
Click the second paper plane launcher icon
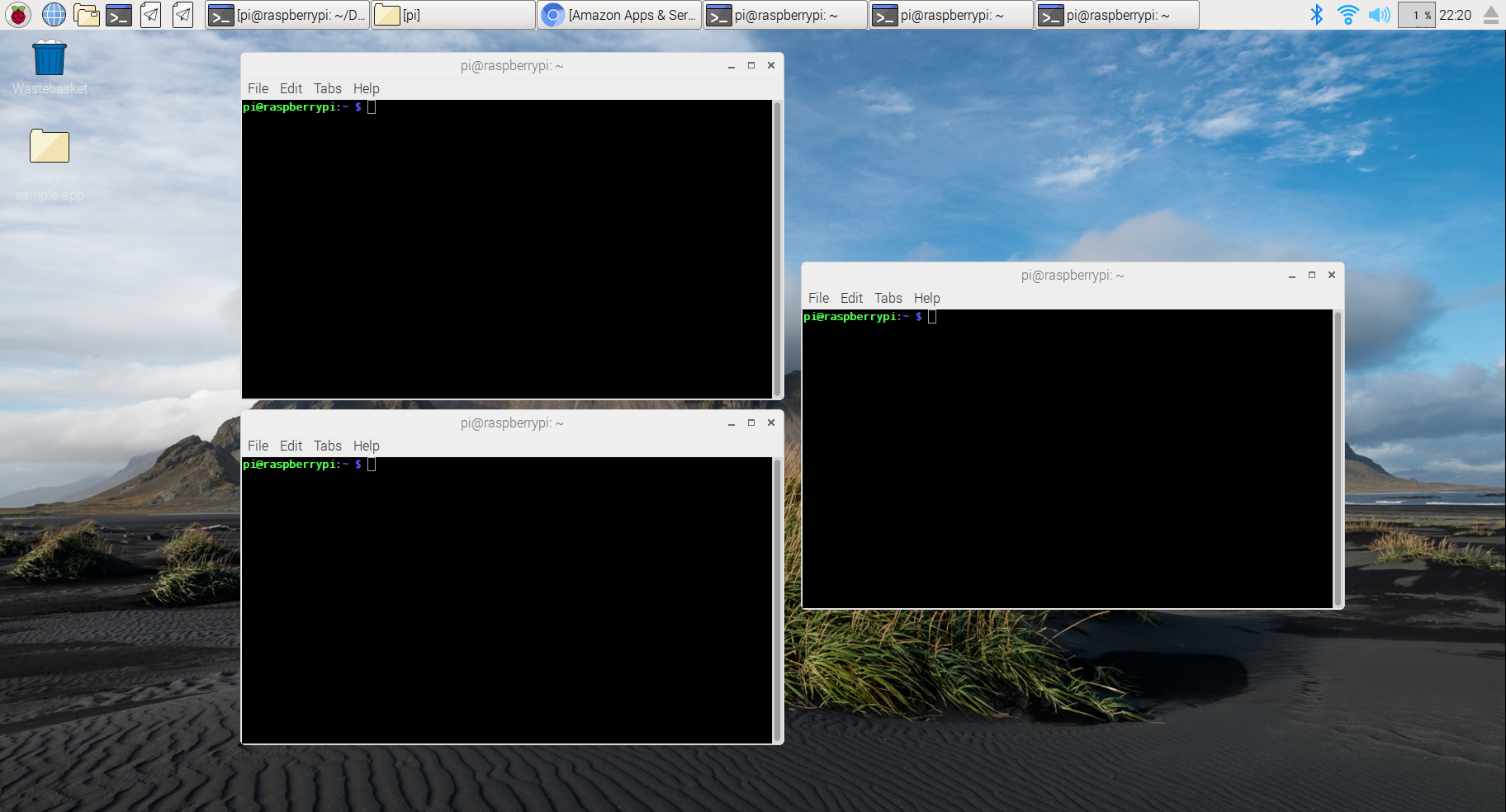[182, 14]
